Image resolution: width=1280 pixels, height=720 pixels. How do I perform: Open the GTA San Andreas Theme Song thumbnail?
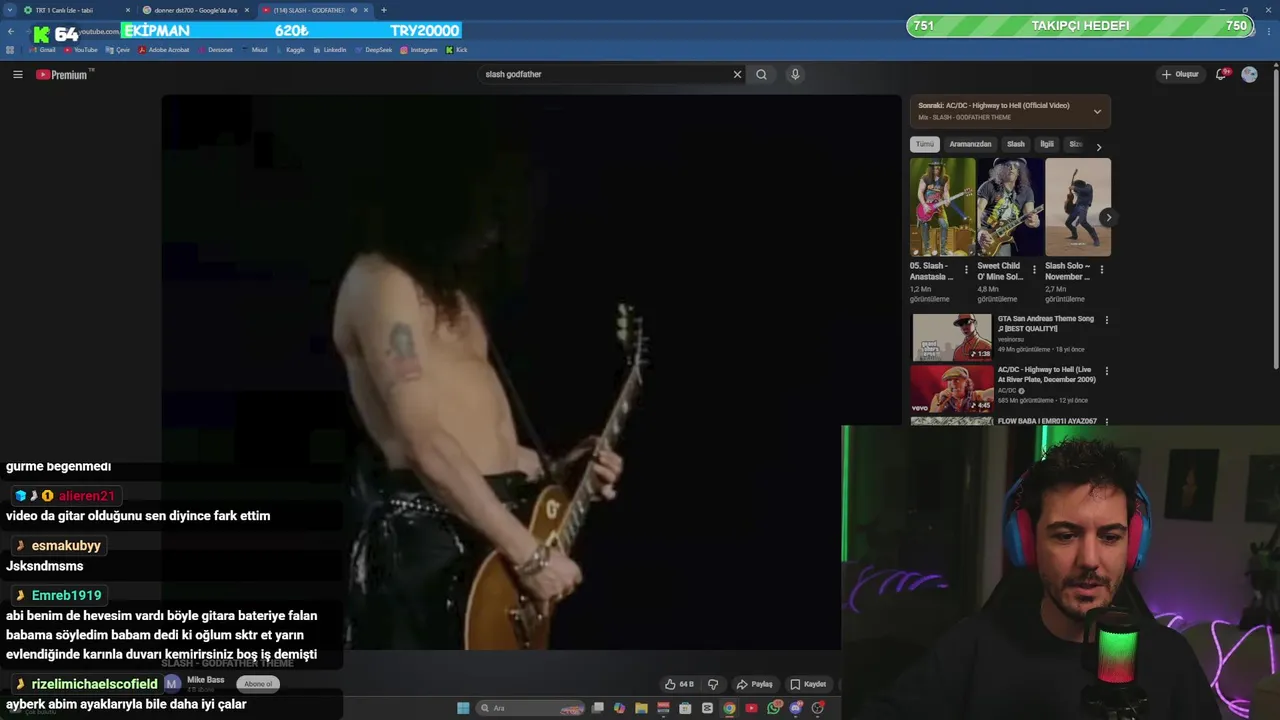coord(951,337)
